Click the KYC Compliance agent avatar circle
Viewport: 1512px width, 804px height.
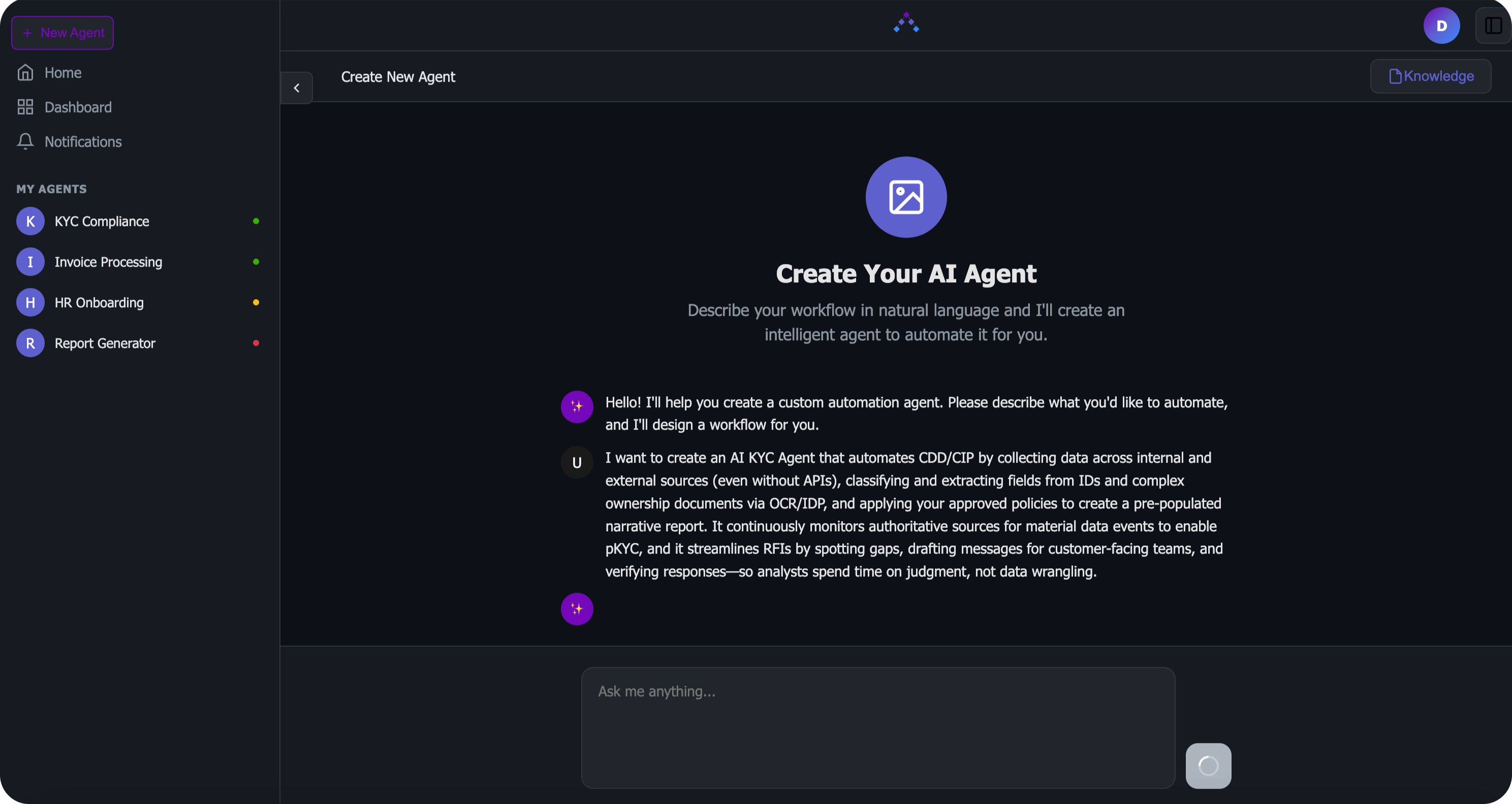pyautogui.click(x=30, y=221)
